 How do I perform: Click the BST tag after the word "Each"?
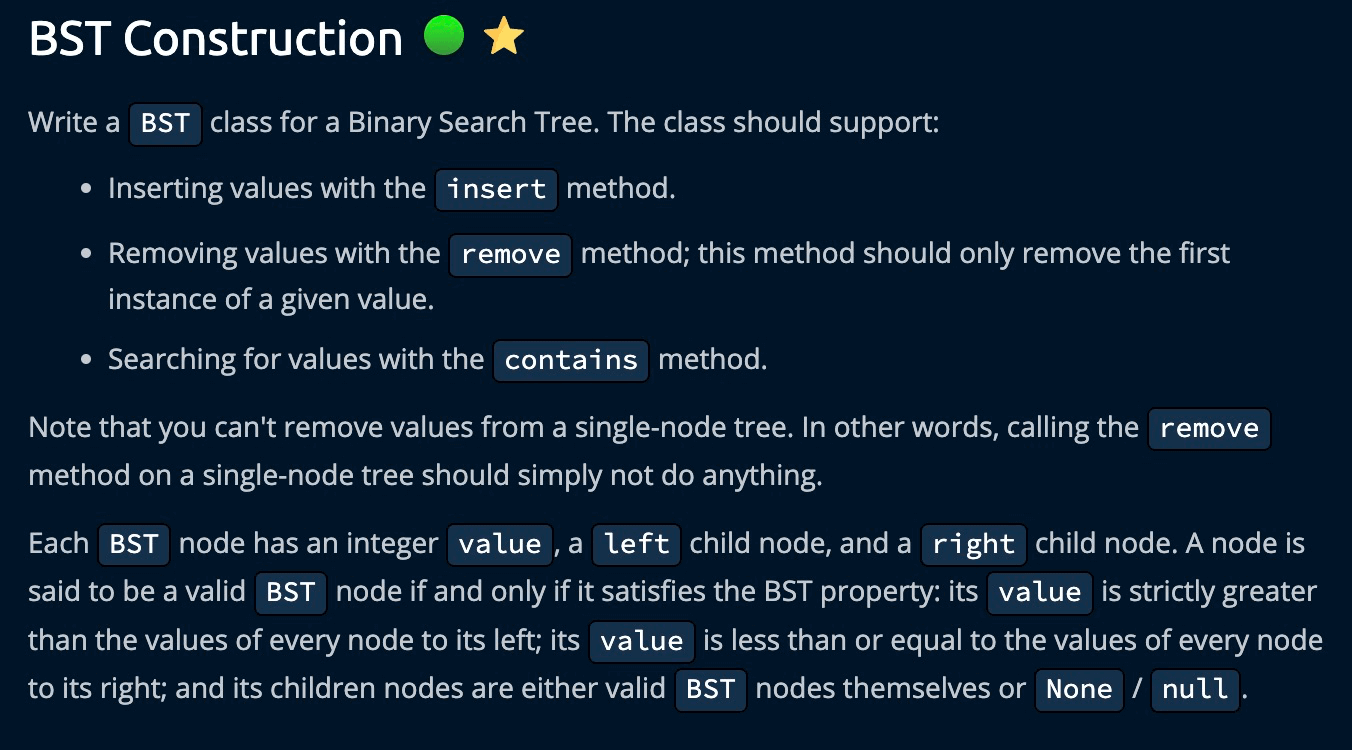point(134,545)
